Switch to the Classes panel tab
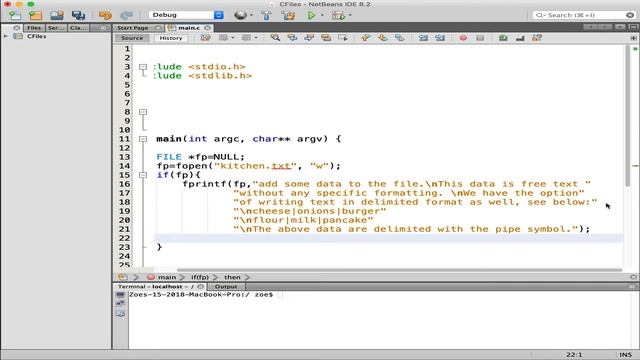 pyautogui.click(x=78, y=28)
